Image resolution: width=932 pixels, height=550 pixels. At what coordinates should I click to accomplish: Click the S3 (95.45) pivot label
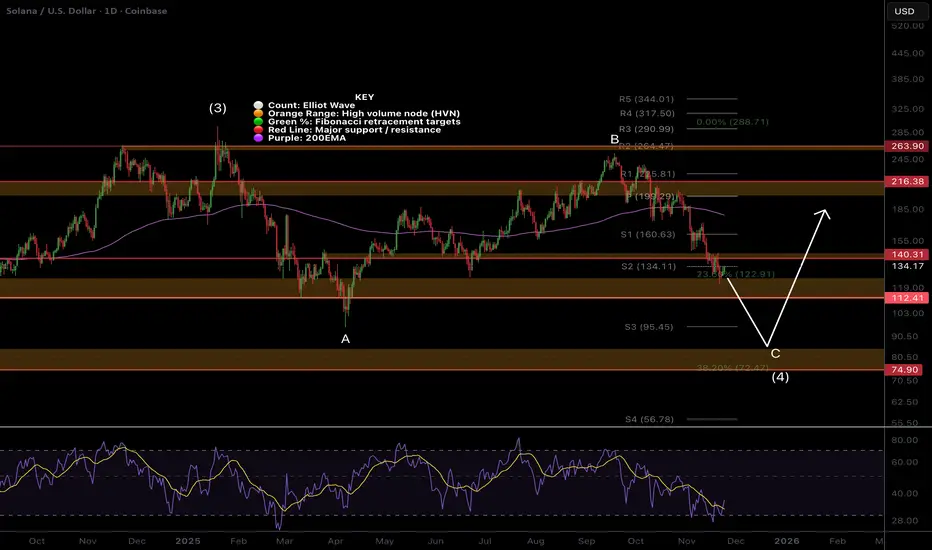tap(648, 327)
